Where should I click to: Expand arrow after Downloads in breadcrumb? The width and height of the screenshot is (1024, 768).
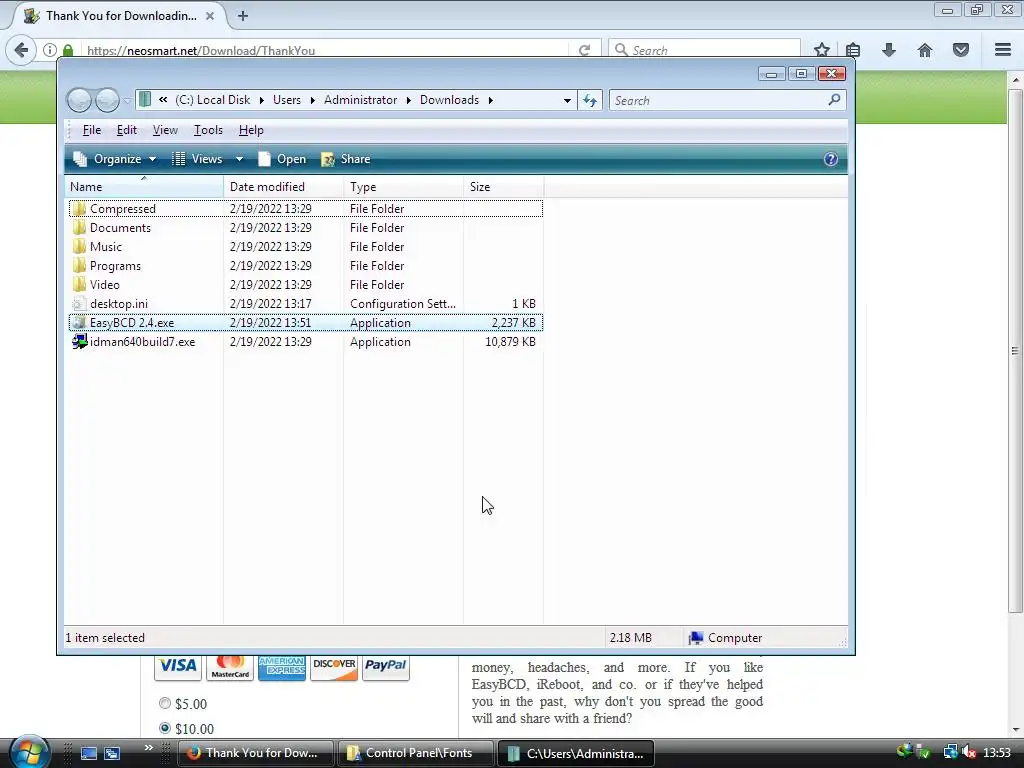pyautogui.click(x=490, y=100)
